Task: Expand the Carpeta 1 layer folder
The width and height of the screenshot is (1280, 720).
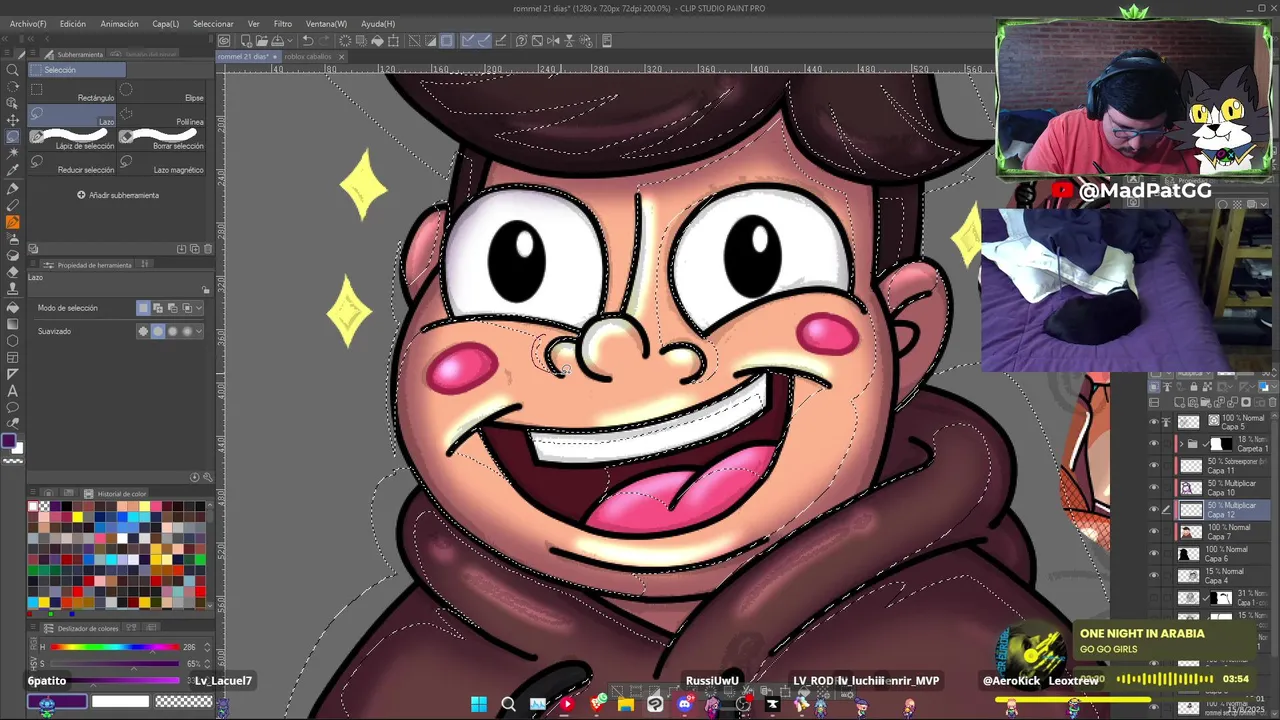Action: pyautogui.click(x=1181, y=444)
